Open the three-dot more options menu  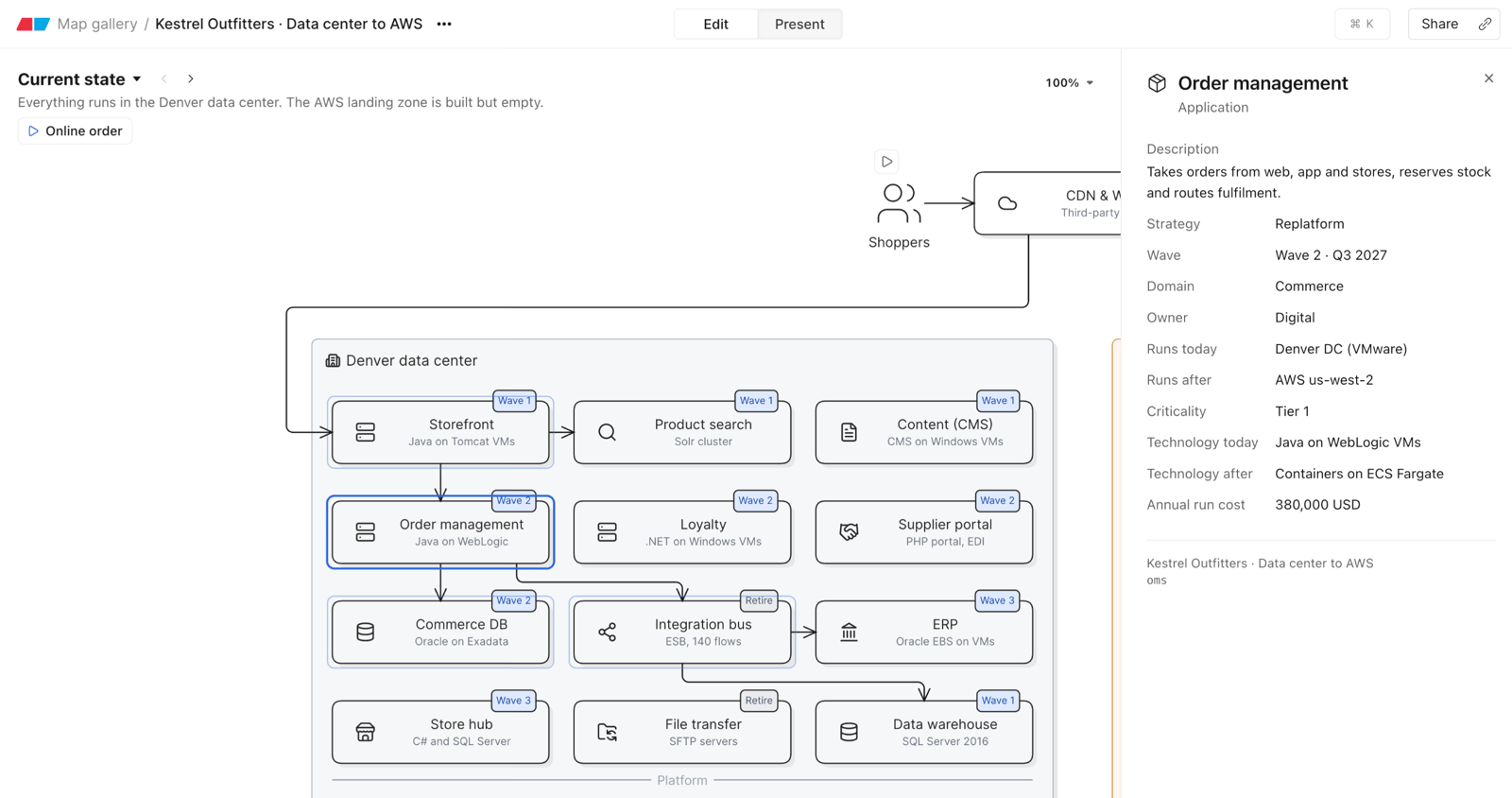point(444,24)
